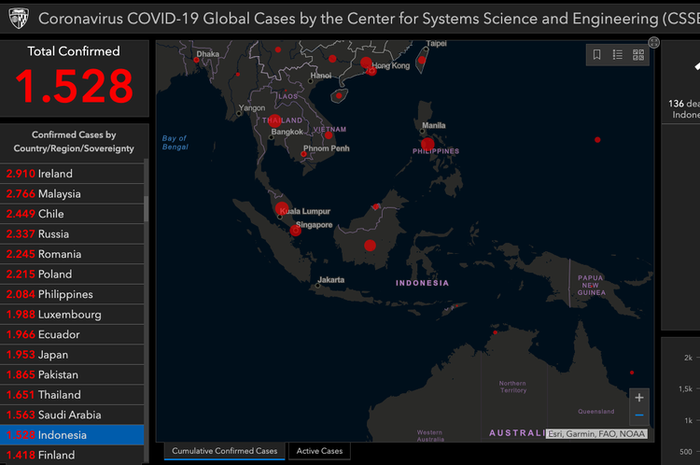The width and height of the screenshot is (700, 465).
Task: Switch to the Active Cases tab
Action: click(319, 451)
